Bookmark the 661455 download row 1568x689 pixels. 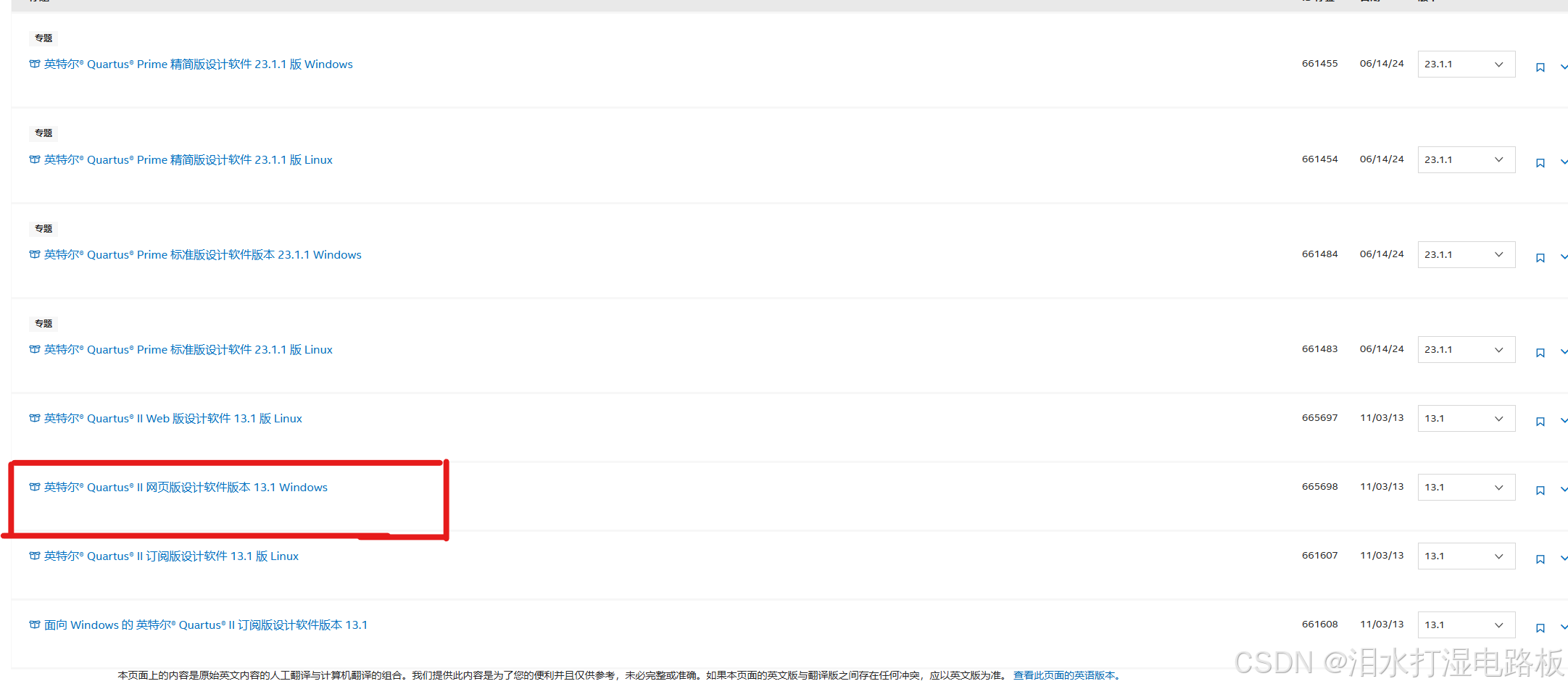click(x=1540, y=67)
